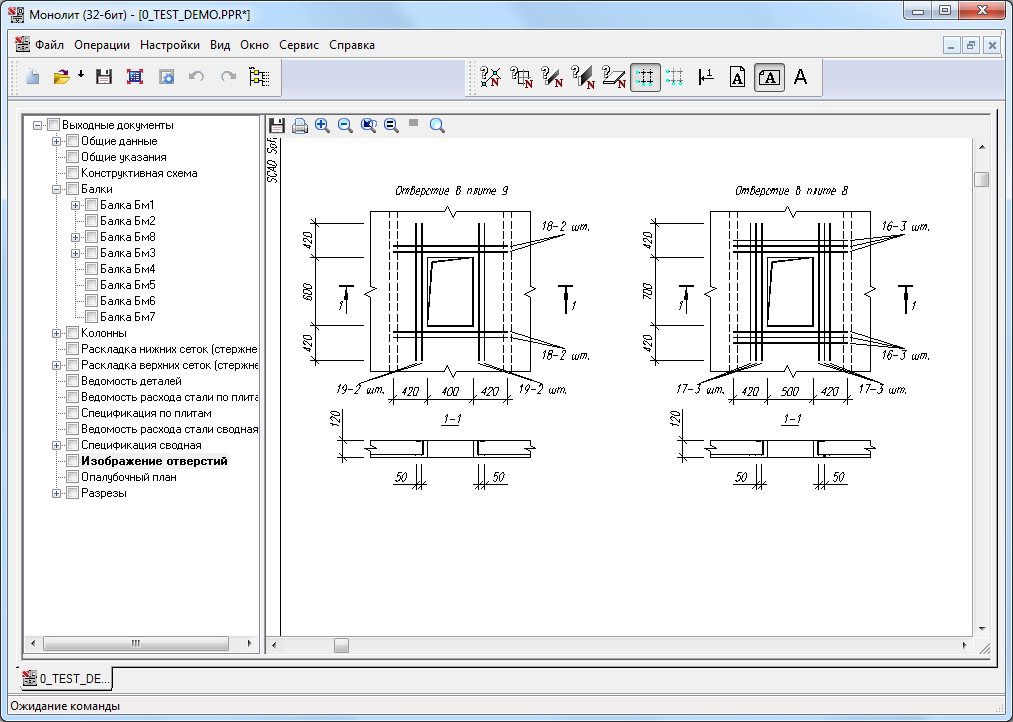Open the 'Операции' menu
Screen dimensions: 1013x722
(x=102, y=45)
